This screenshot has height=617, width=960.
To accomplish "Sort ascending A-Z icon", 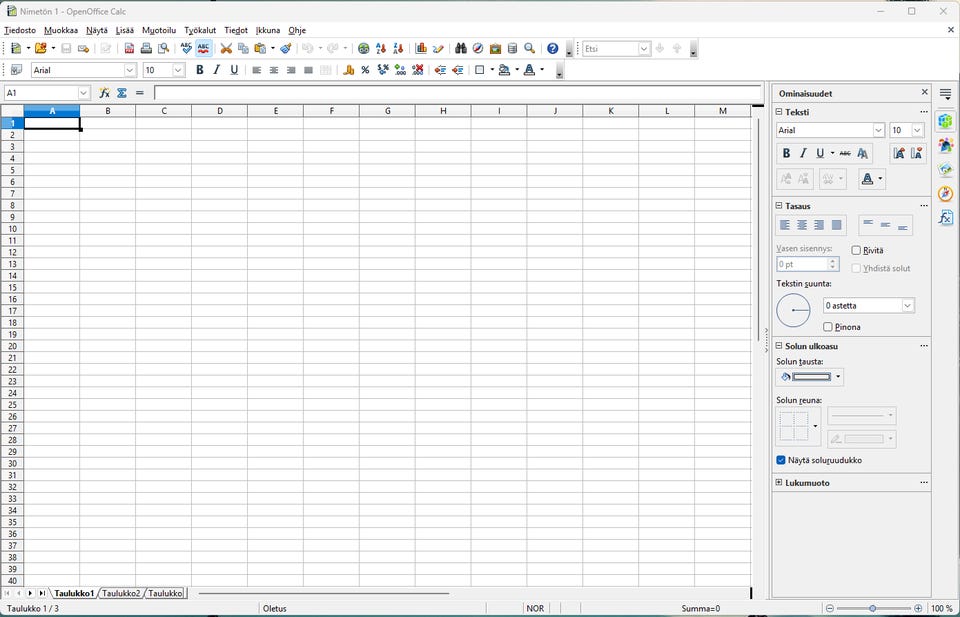I will [381, 48].
